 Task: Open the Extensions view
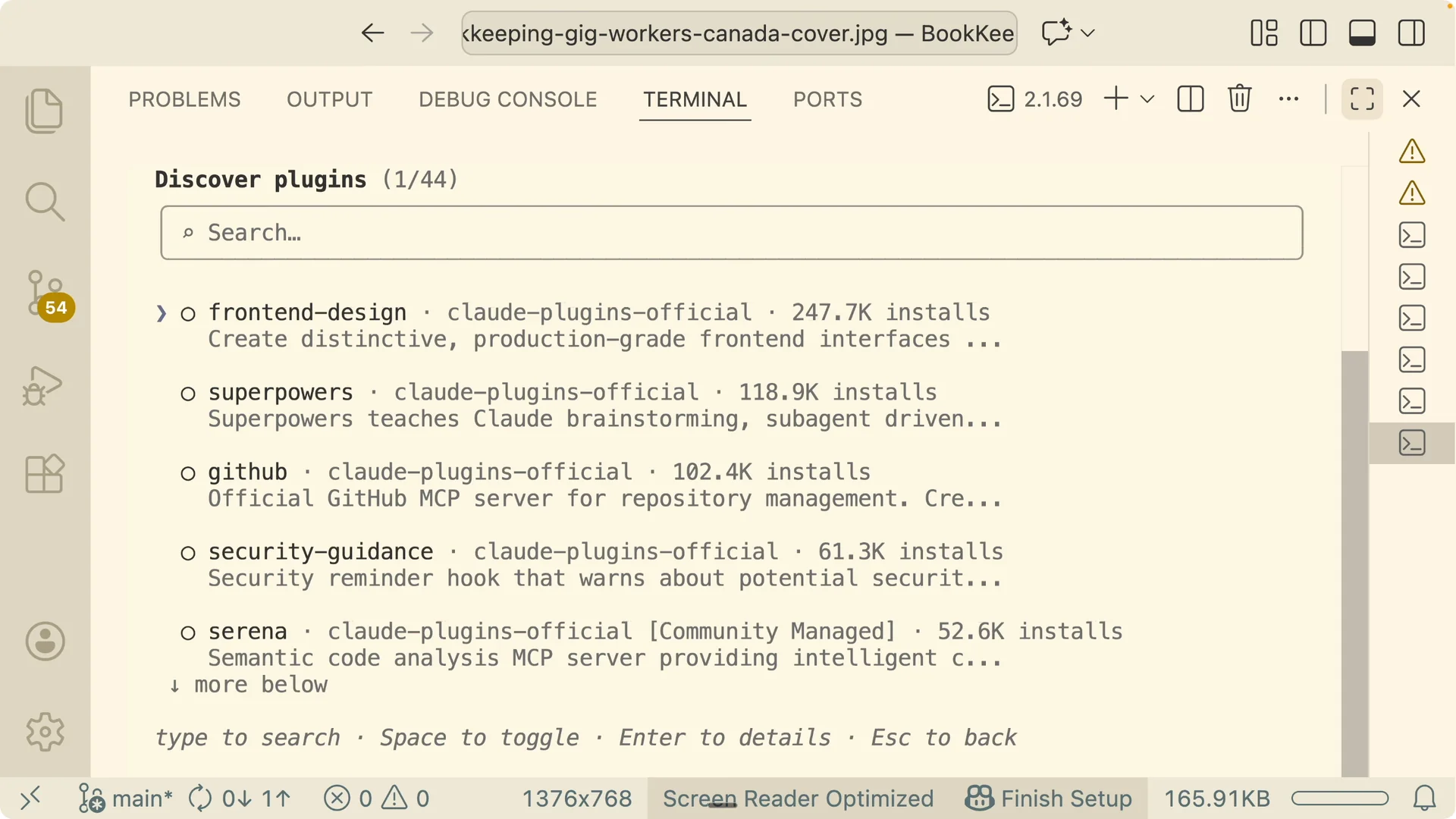pyautogui.click(x=44, y=475)
